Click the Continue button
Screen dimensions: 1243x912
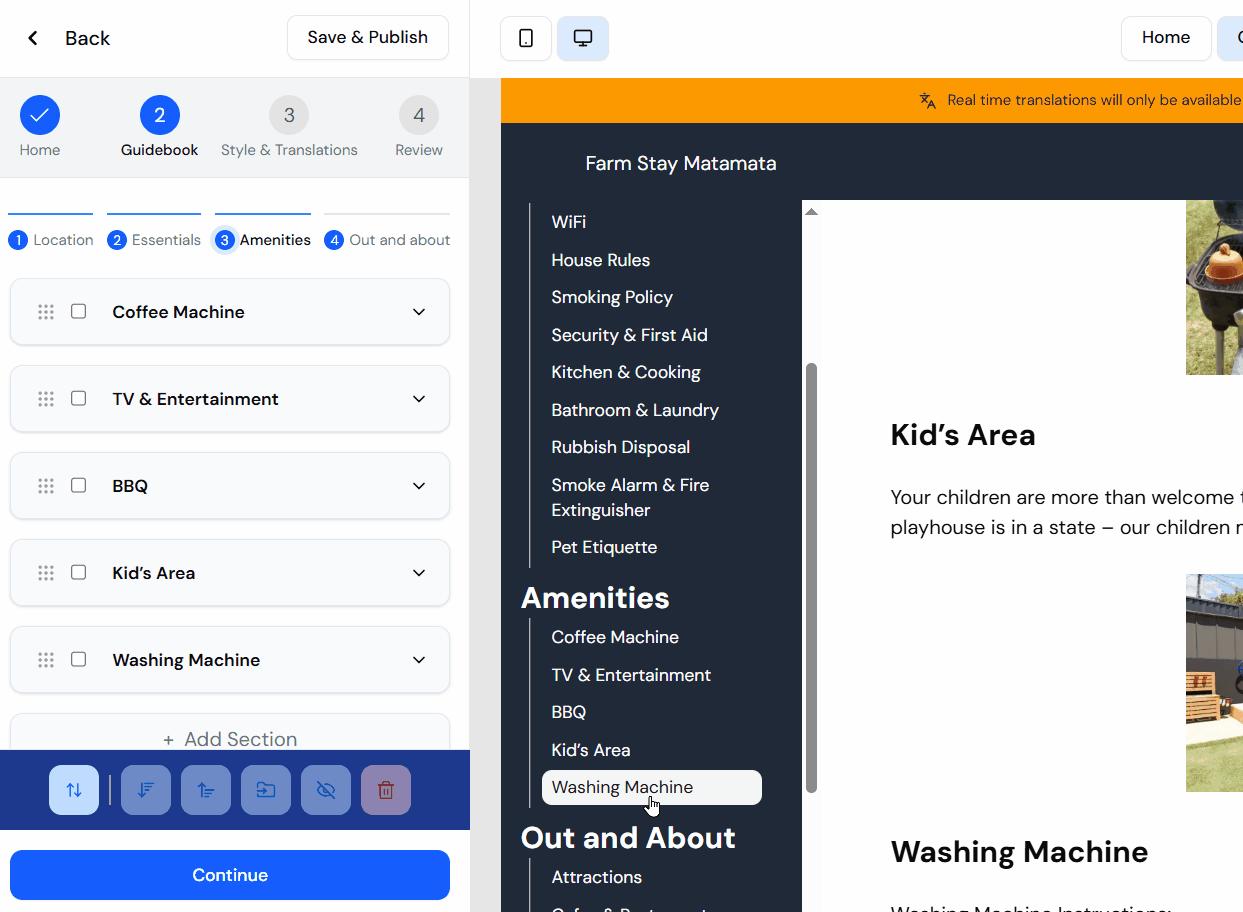[229, 874]
